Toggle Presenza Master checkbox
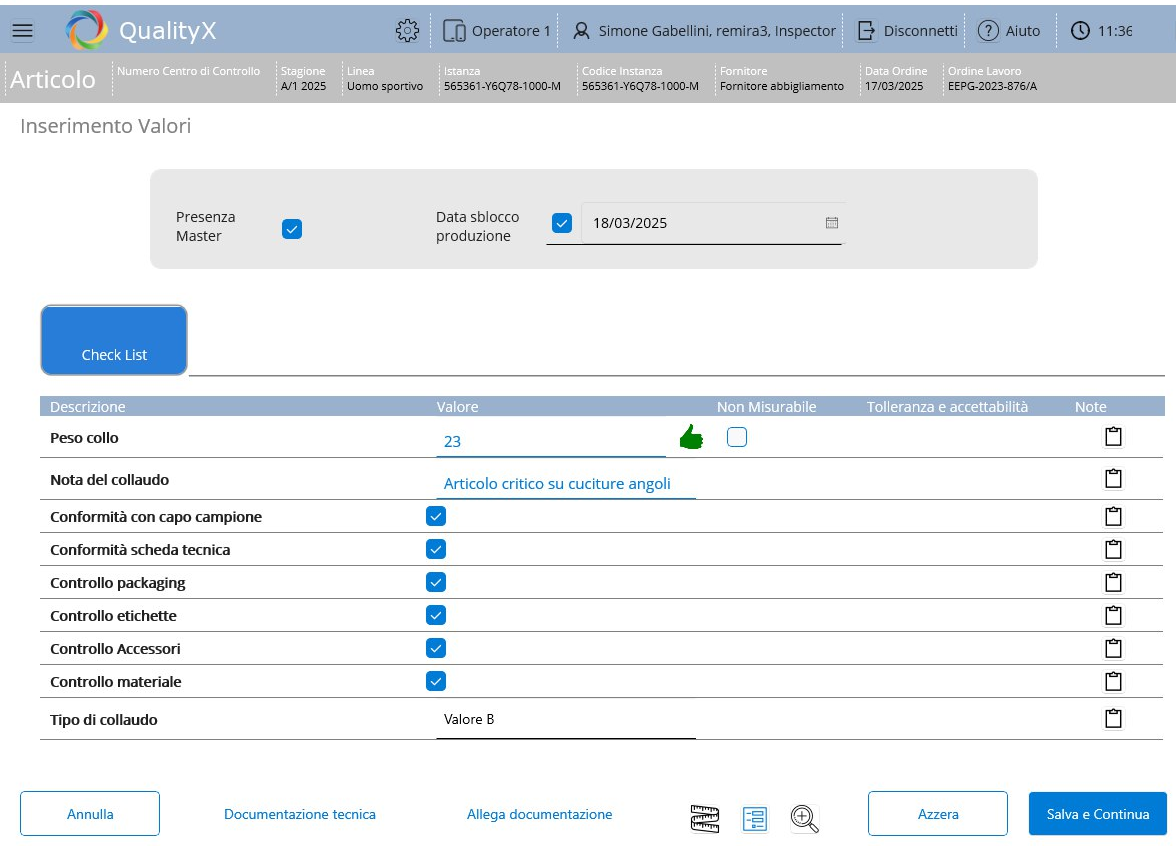 point(292,229)
